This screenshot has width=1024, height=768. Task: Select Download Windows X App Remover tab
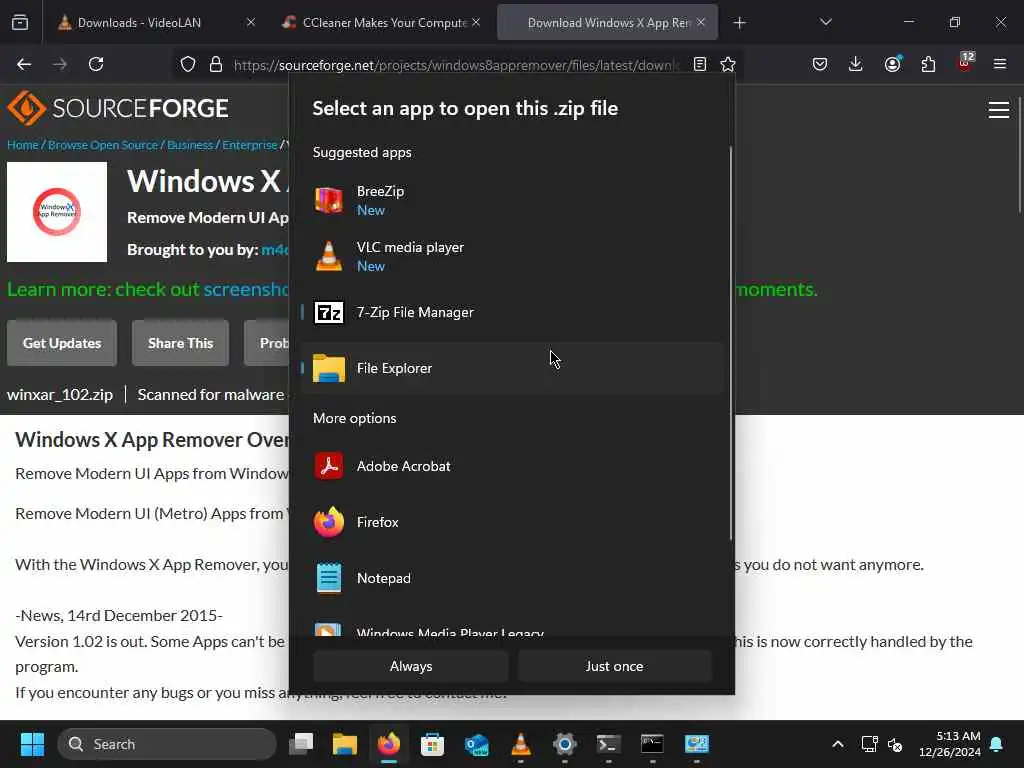coord(607,22)
